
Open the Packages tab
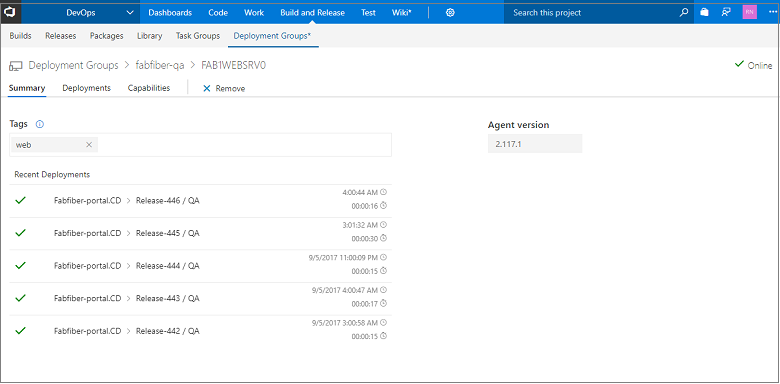(x=106, y=36)
